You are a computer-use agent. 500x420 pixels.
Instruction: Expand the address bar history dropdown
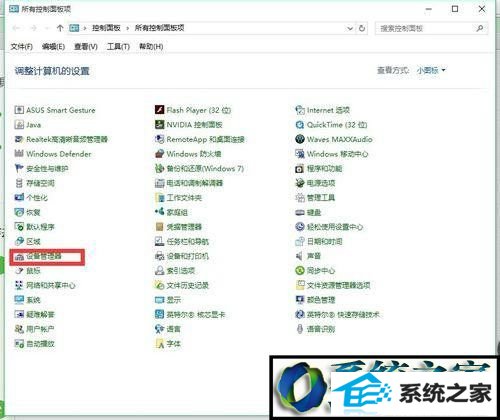pos(350,28)
